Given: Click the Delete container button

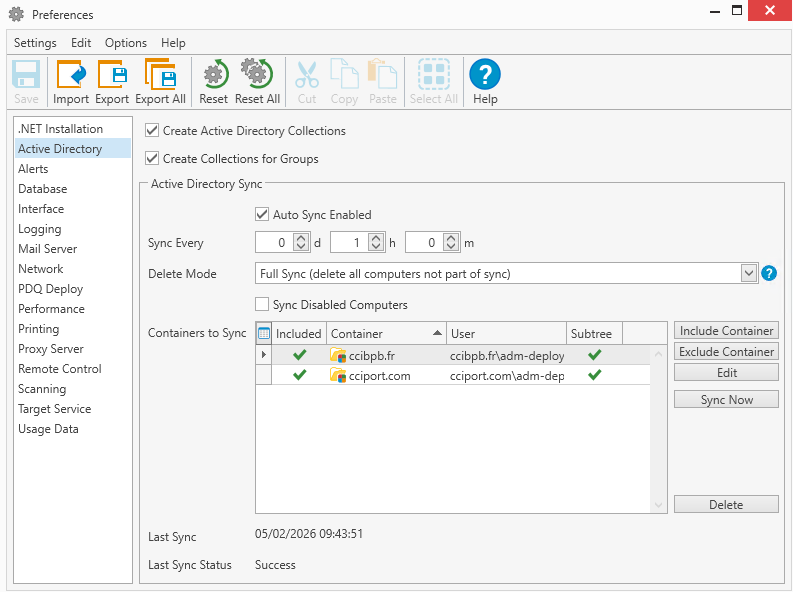Looking at the screenshot, I should pos(726,505).
